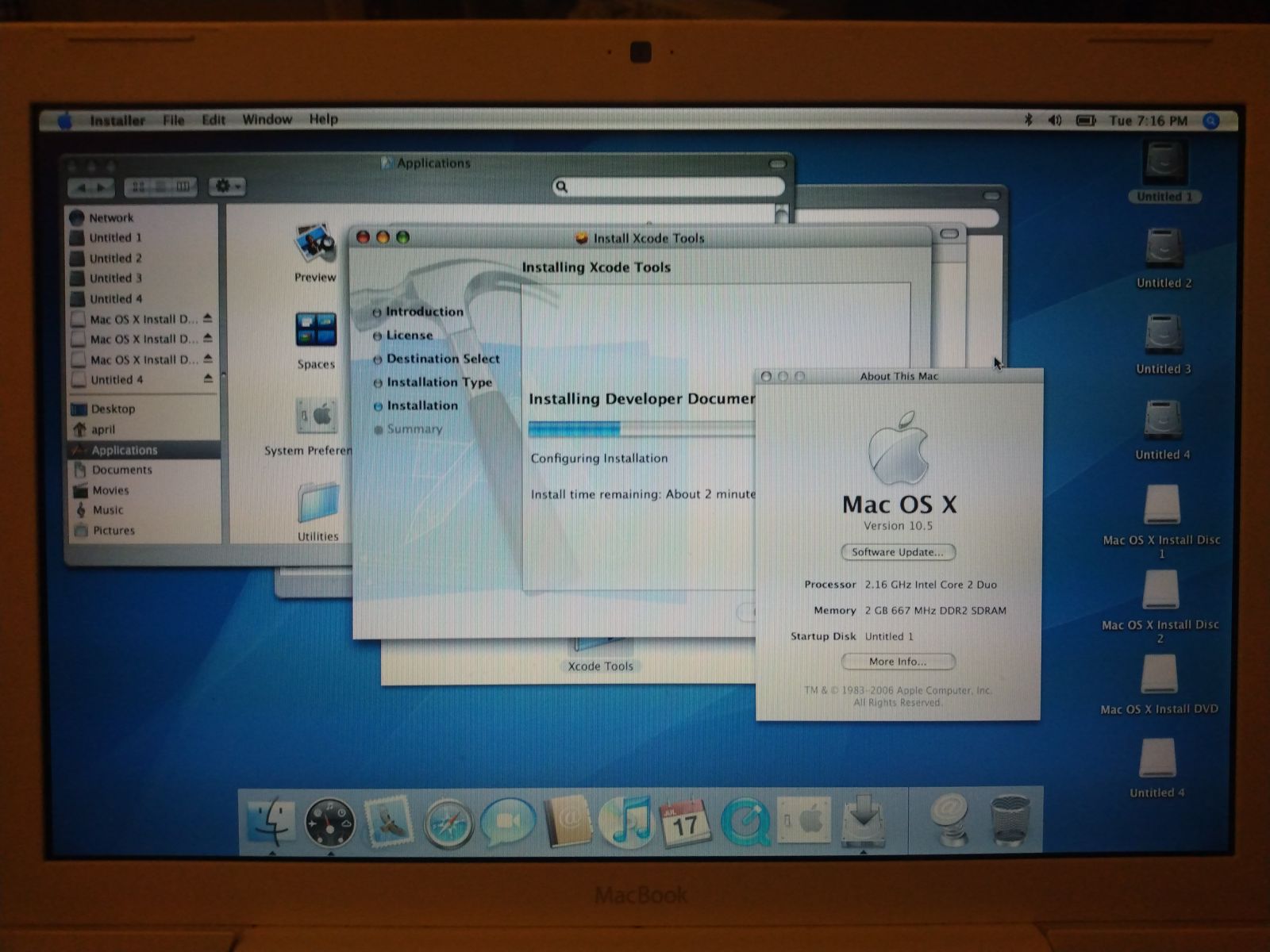Switch Finder to column view

point(183,186)
